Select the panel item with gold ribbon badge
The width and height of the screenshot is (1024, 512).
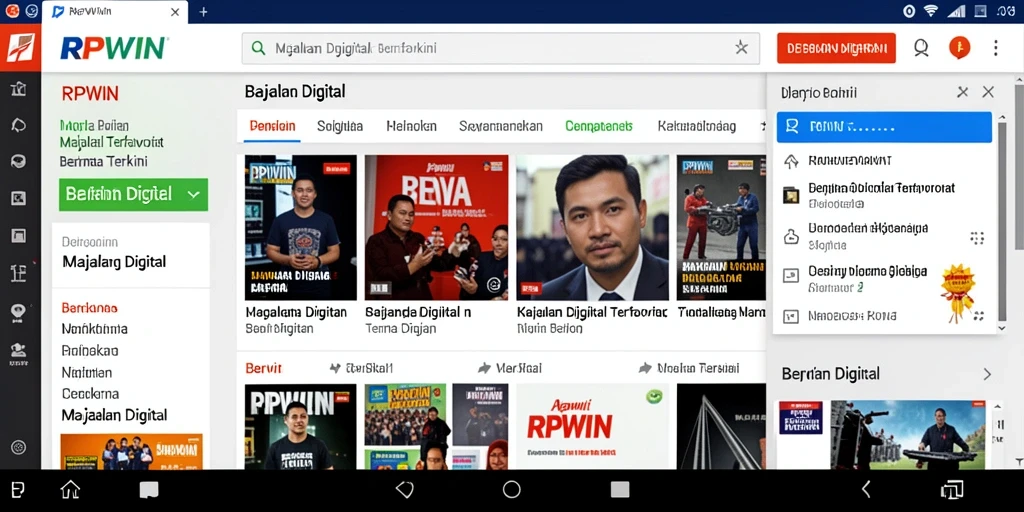click(884, 278)
